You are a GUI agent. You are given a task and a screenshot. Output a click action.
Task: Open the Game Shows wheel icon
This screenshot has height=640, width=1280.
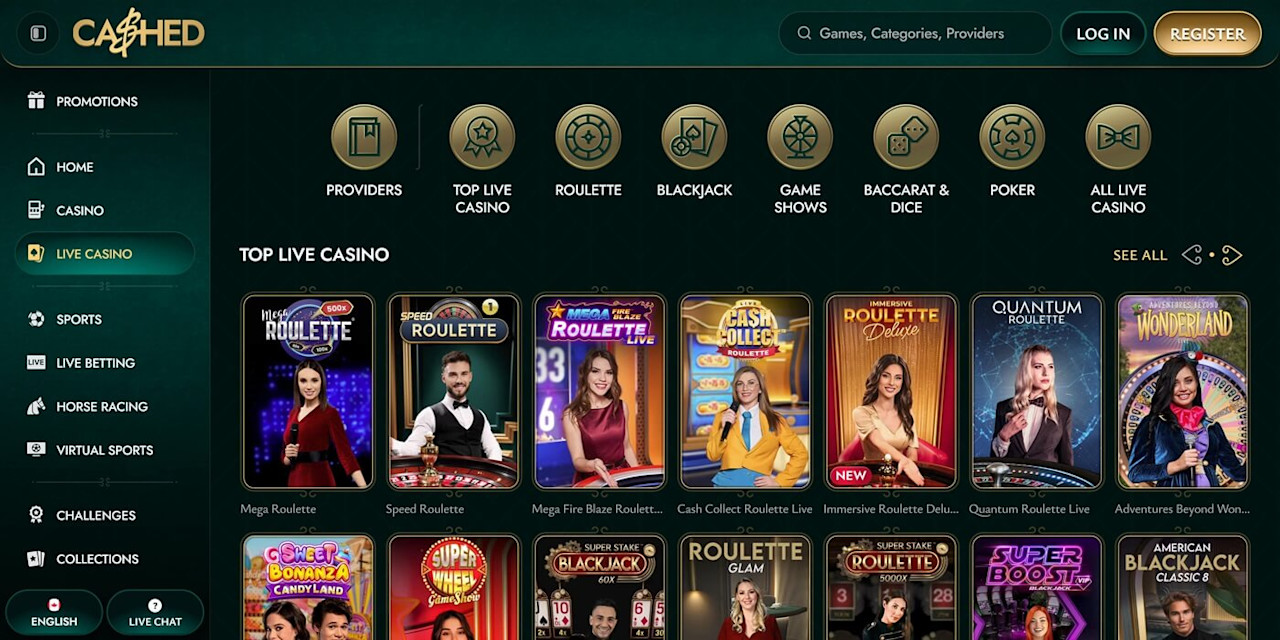coord(800,137)
